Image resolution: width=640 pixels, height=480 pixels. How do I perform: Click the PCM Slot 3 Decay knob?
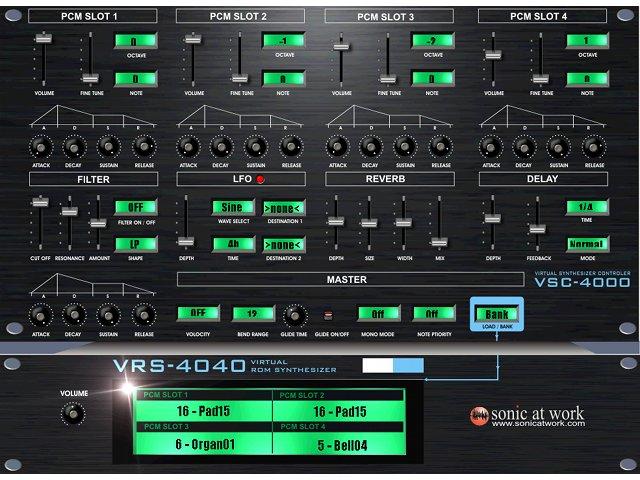coord(370,147)
